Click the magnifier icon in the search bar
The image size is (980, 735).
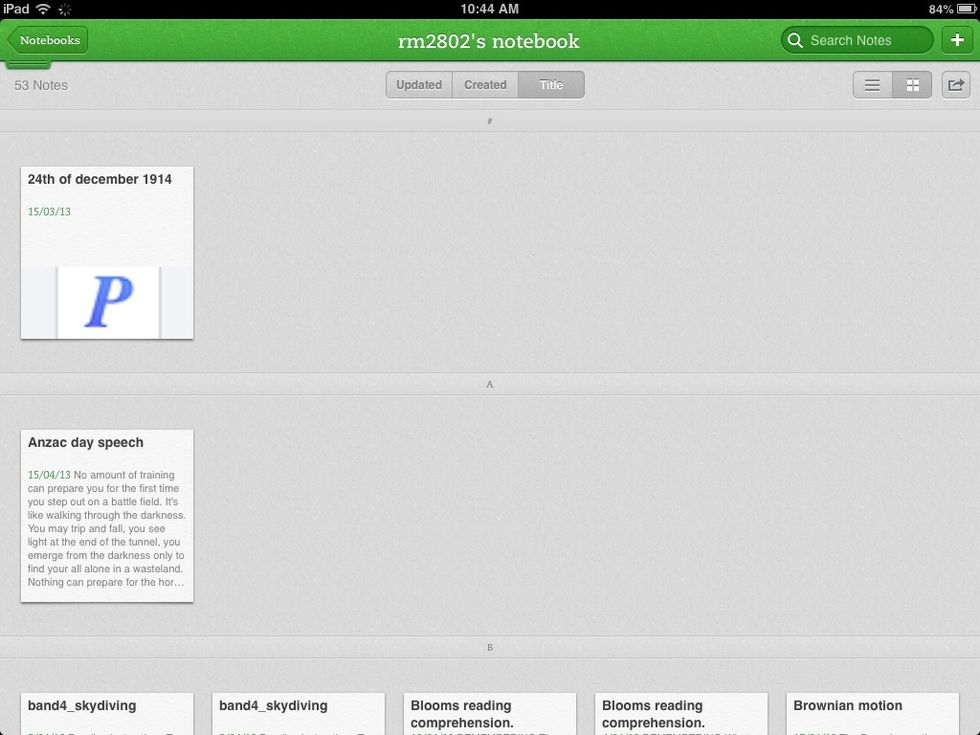tap(795, 40)
